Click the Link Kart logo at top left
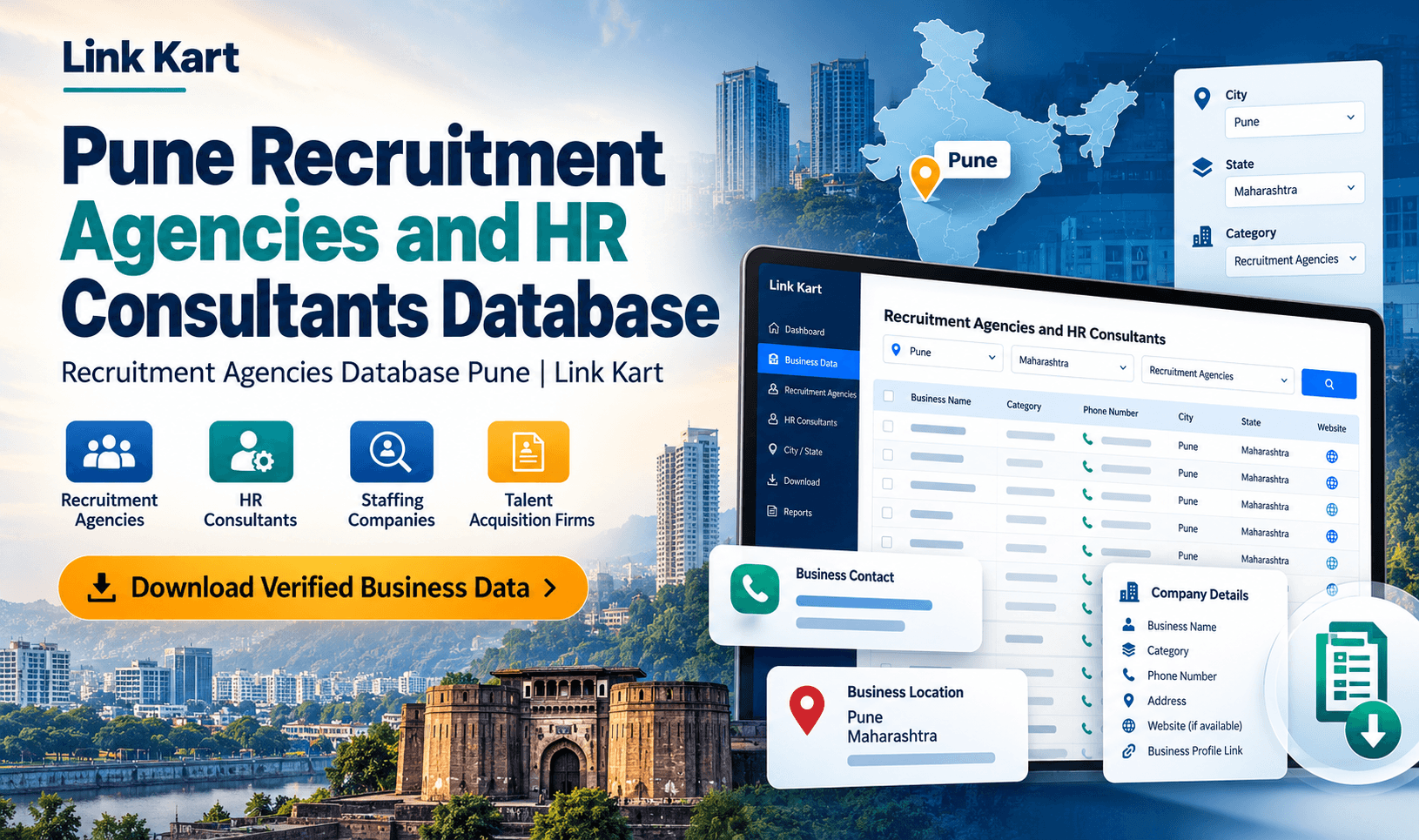The width and height of the screenshot is (1419, 840). tap(150, 58)
